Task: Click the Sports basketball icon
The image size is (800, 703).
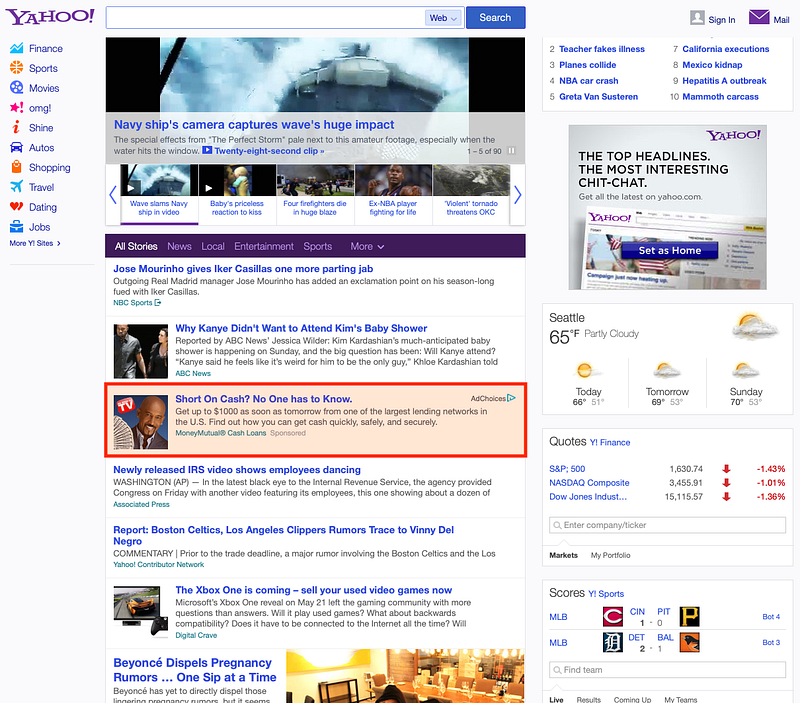Action: pyautogui.click(x=16, y=68)
